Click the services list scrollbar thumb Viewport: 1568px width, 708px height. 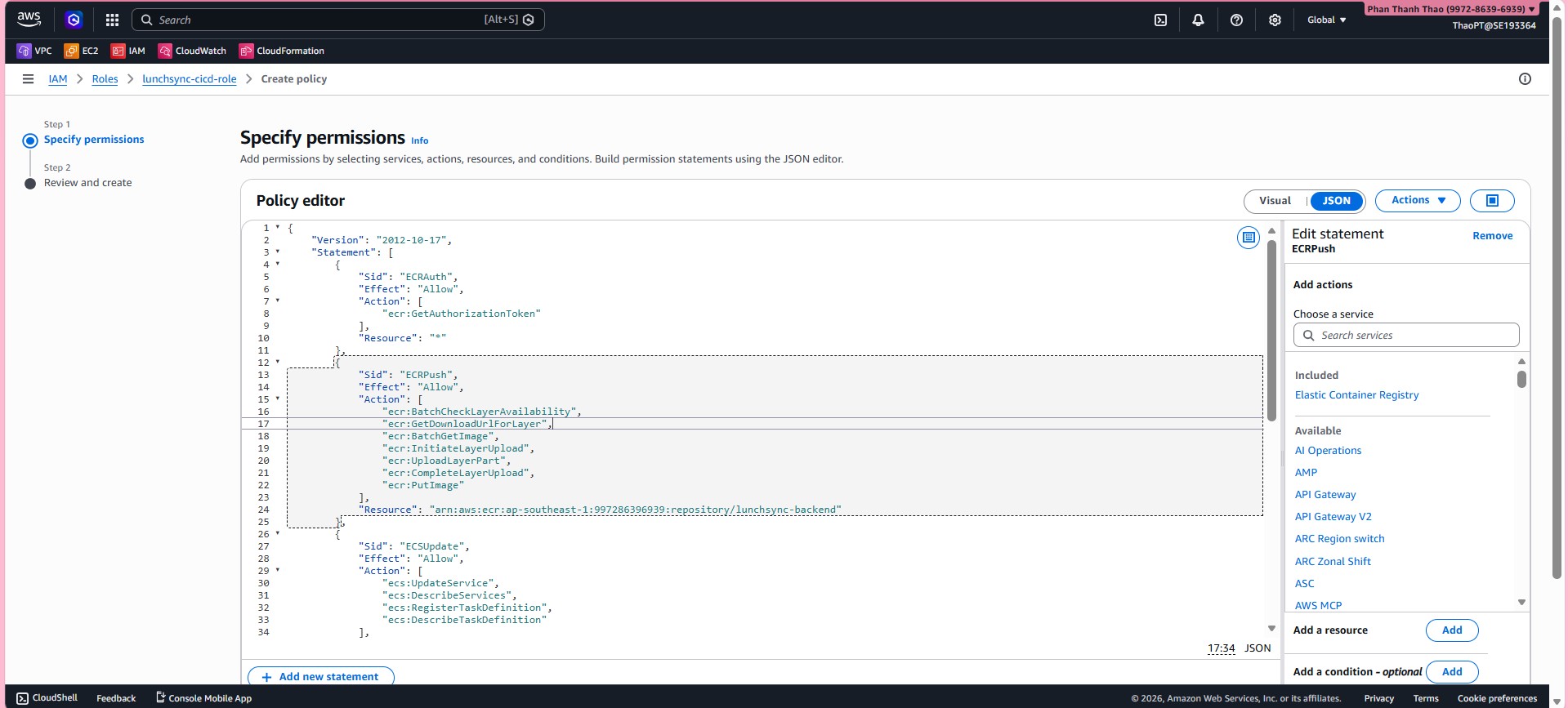[x=1521, y=380]
